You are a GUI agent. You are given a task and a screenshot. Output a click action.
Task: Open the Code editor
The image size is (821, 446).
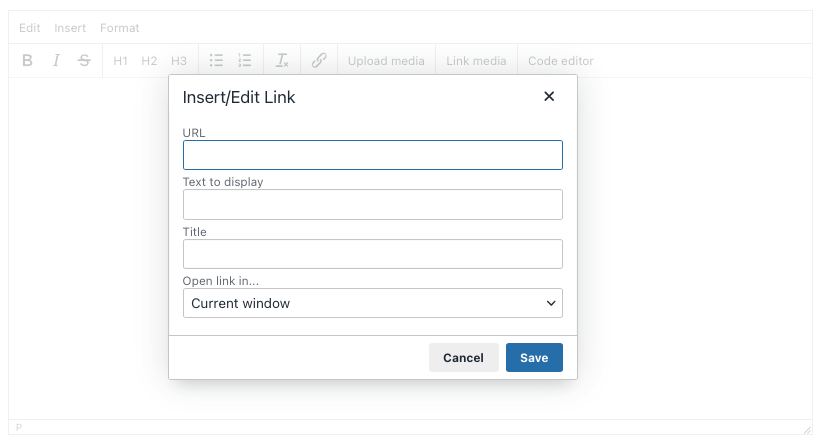pos(561,61)
